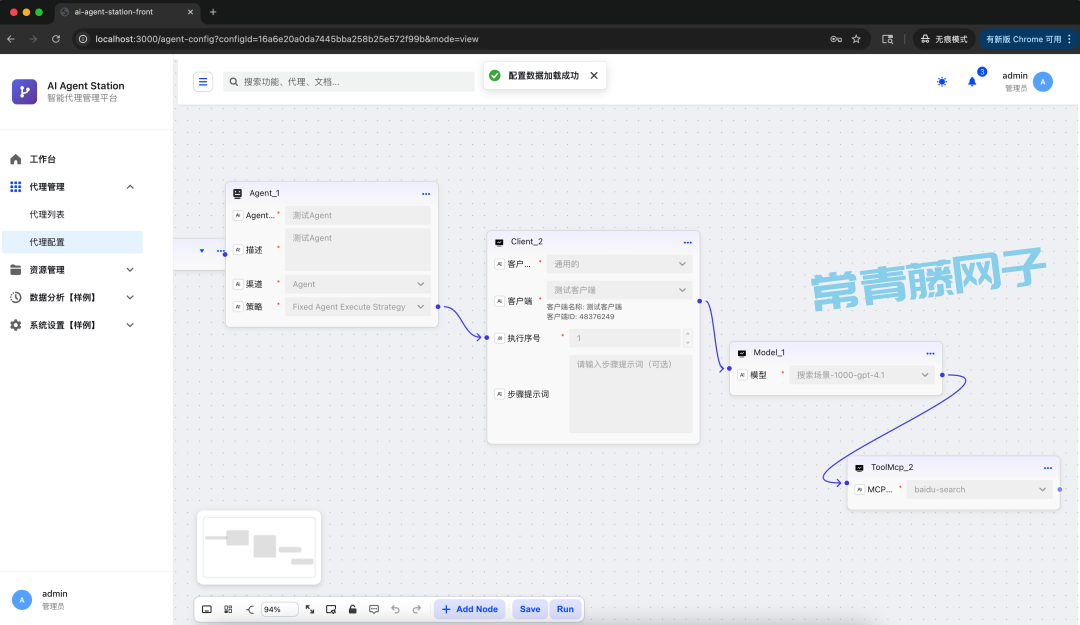Click the hamburger menu icon beside search
Image resolution: width=1080 pixels, height=625 pixels.
point(203,82)
